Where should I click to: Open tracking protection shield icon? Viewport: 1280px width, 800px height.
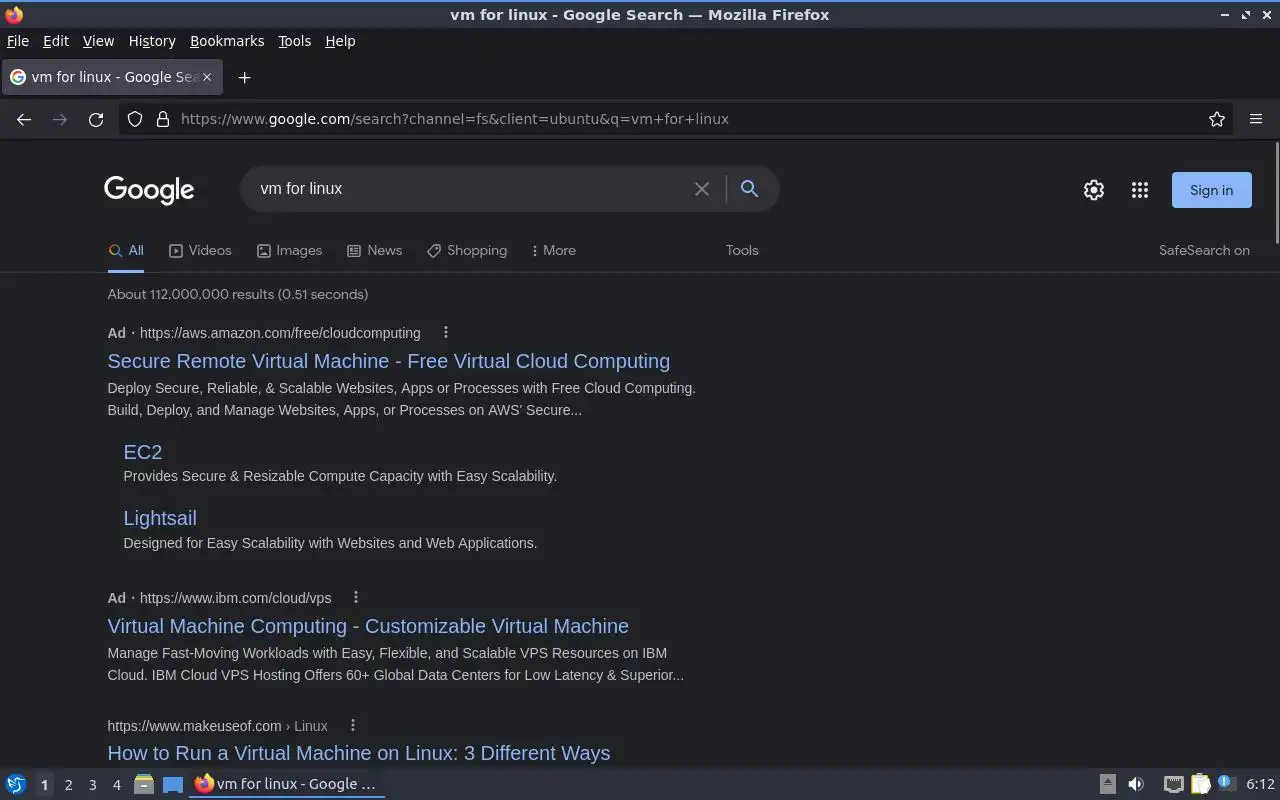point(135,119)
